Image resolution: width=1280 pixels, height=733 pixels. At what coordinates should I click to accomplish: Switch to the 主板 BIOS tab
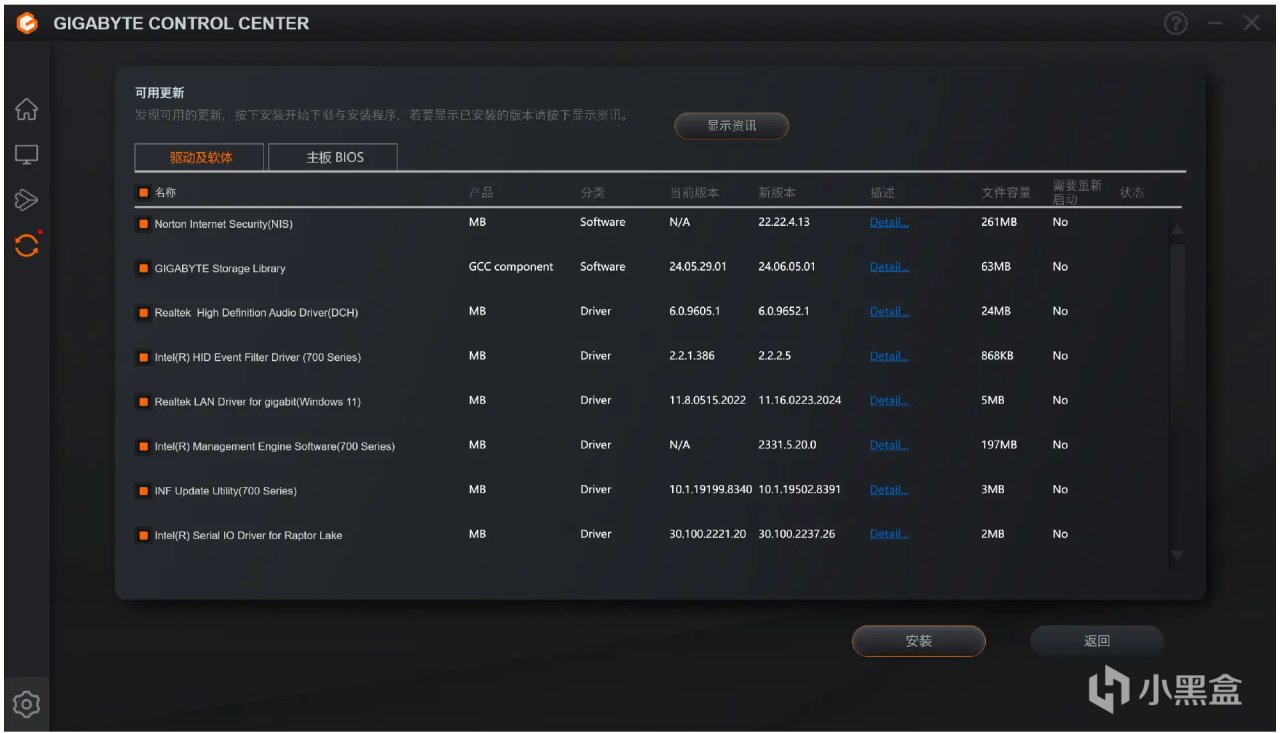pos(334,157)
